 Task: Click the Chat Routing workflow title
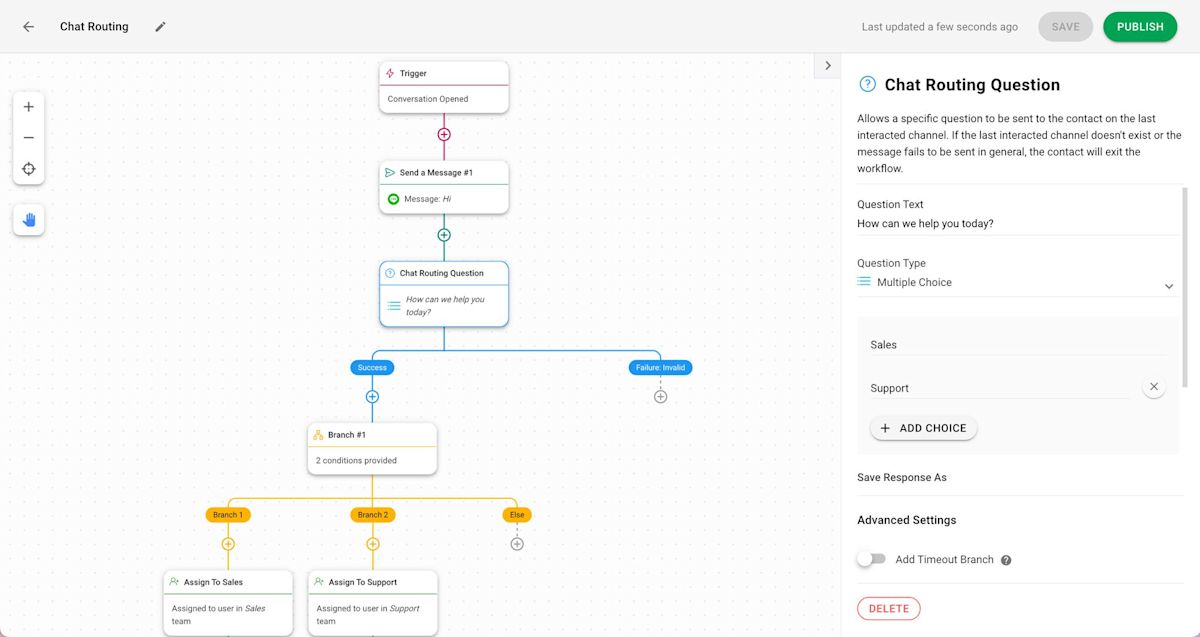pyautogui.click(x=94, y=27)
